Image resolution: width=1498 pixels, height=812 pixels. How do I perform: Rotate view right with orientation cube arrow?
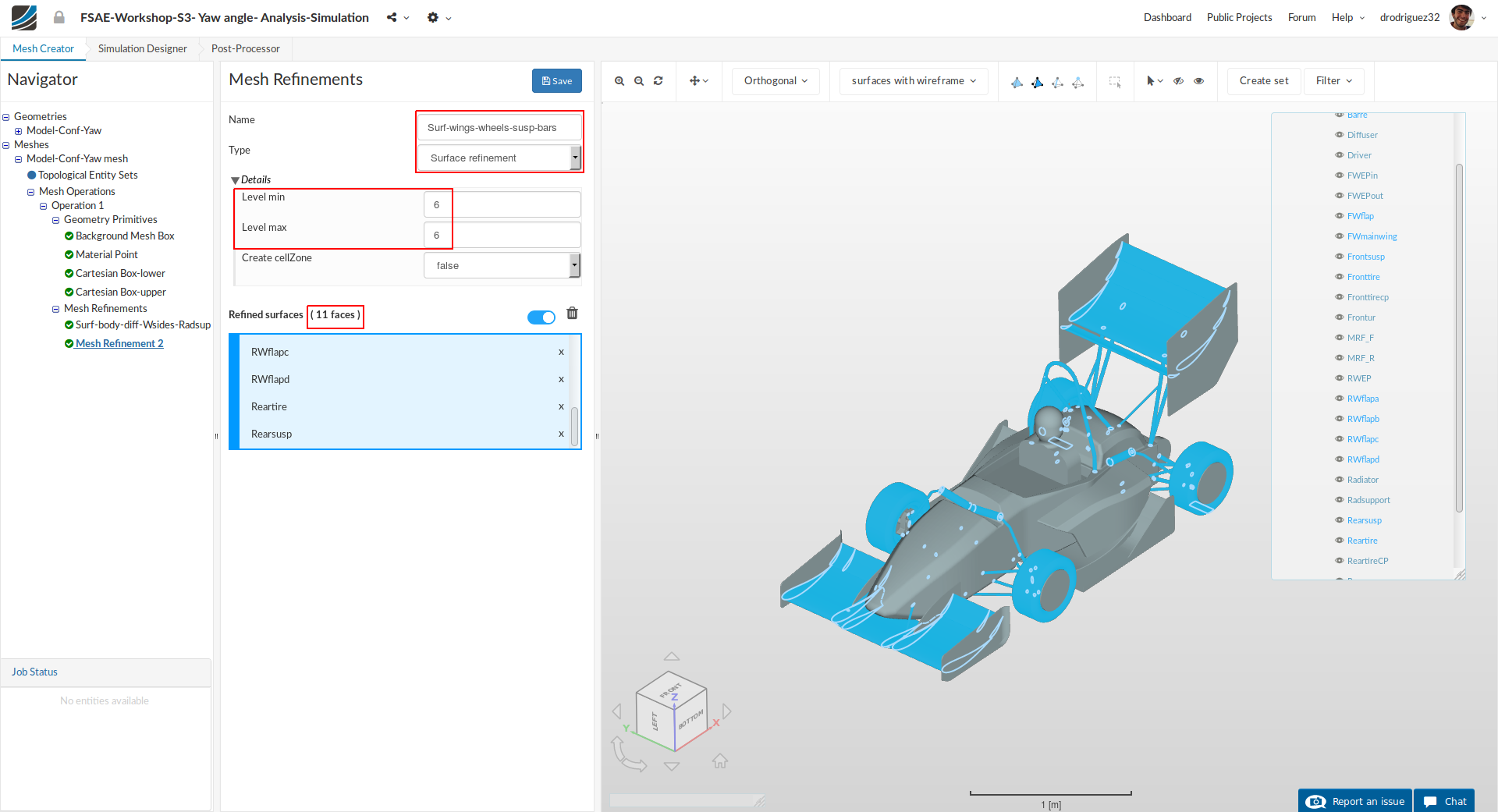tap(727, 711)
